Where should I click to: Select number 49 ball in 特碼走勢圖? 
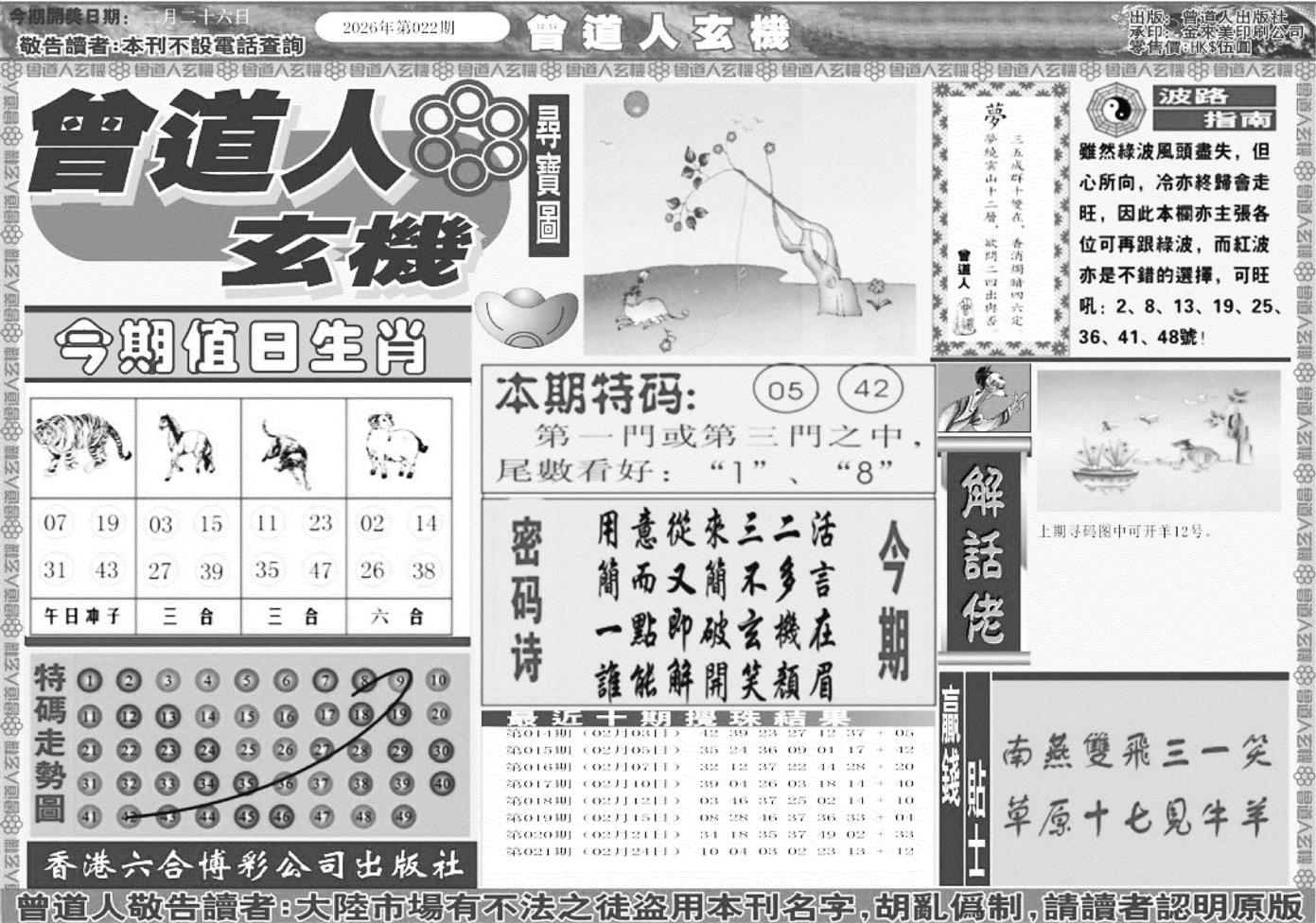point(403,816)
